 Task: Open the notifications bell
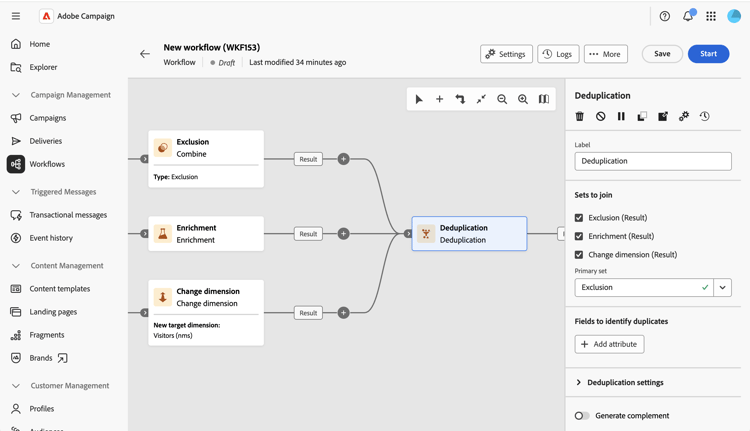pyautogui.click(x=688, y=16)
